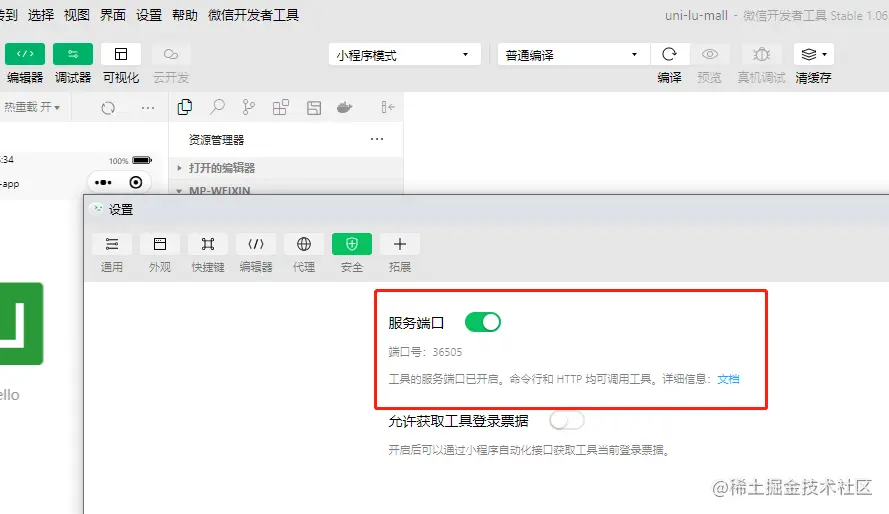Click the 端口号: 36505 text
889x514 pixels.
click(425, 352)
